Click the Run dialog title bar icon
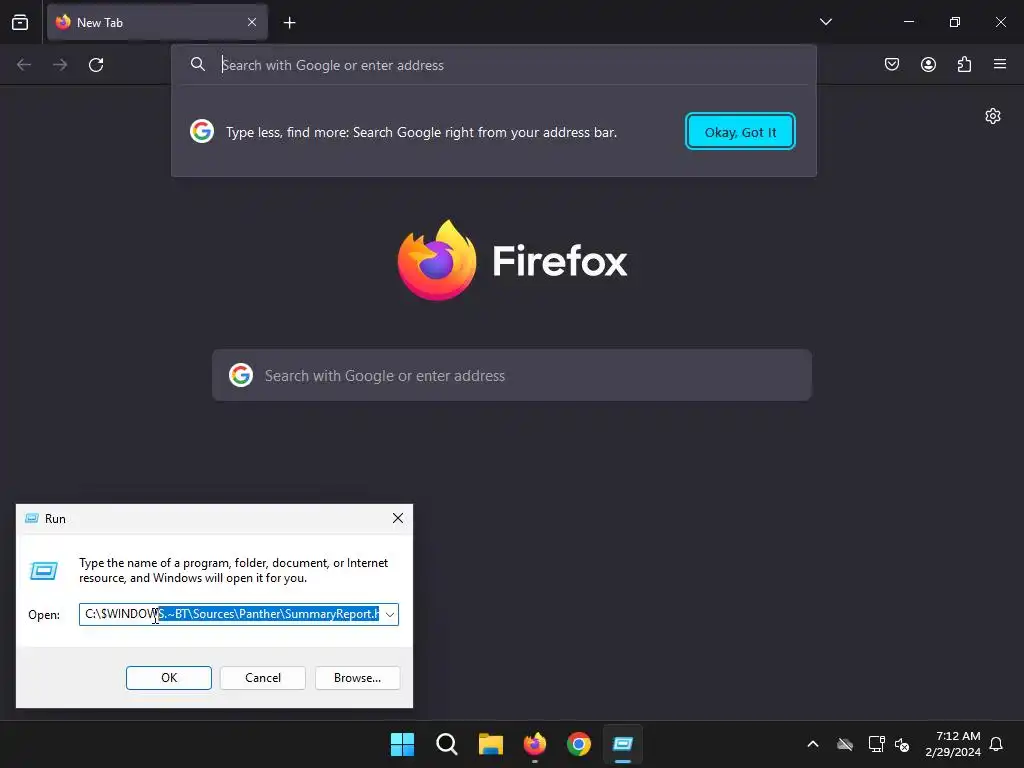This screenshot has width=1024, height=768. point(31,519)
